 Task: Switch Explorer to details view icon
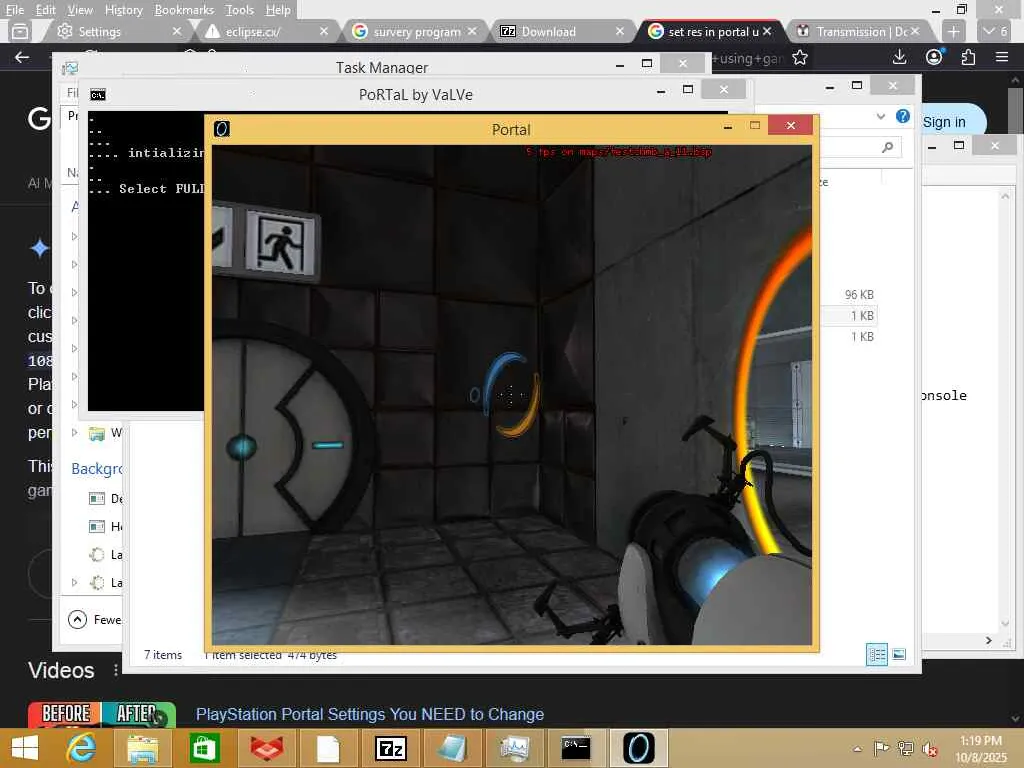(876, 654)
